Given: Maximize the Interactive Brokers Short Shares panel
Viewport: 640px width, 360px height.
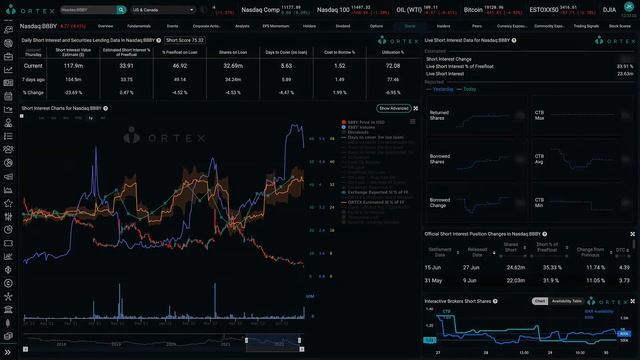Looking at the screenshot, I should (632, 301).
